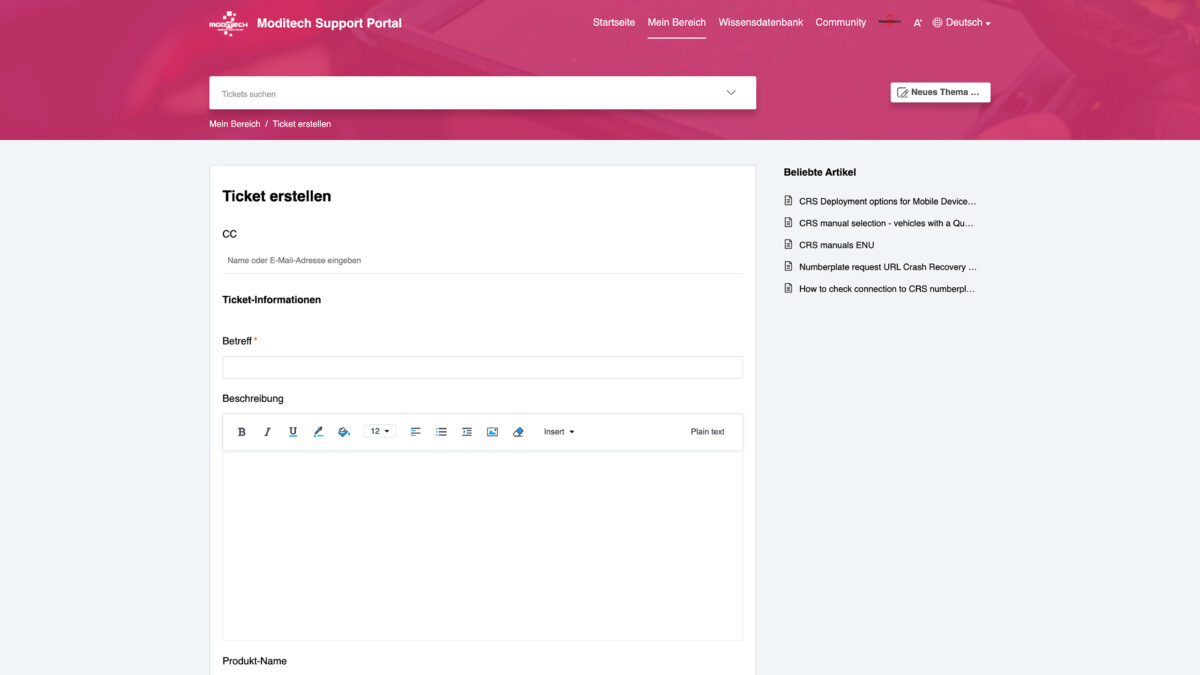Clear formatting with the eraser icon

point(518,431)
